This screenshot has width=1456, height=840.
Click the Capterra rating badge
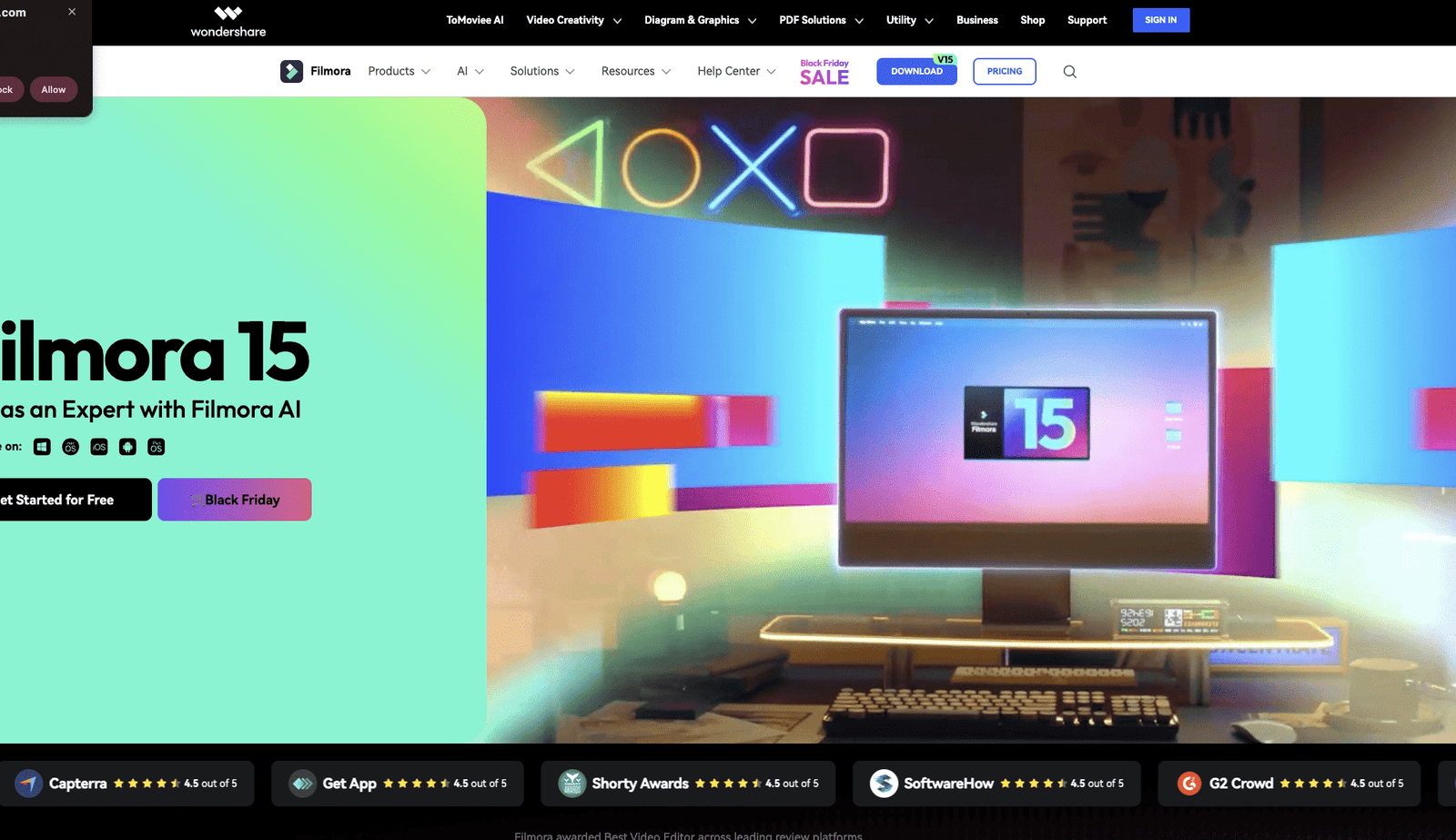pyautogui.click(x=126, y=784)
